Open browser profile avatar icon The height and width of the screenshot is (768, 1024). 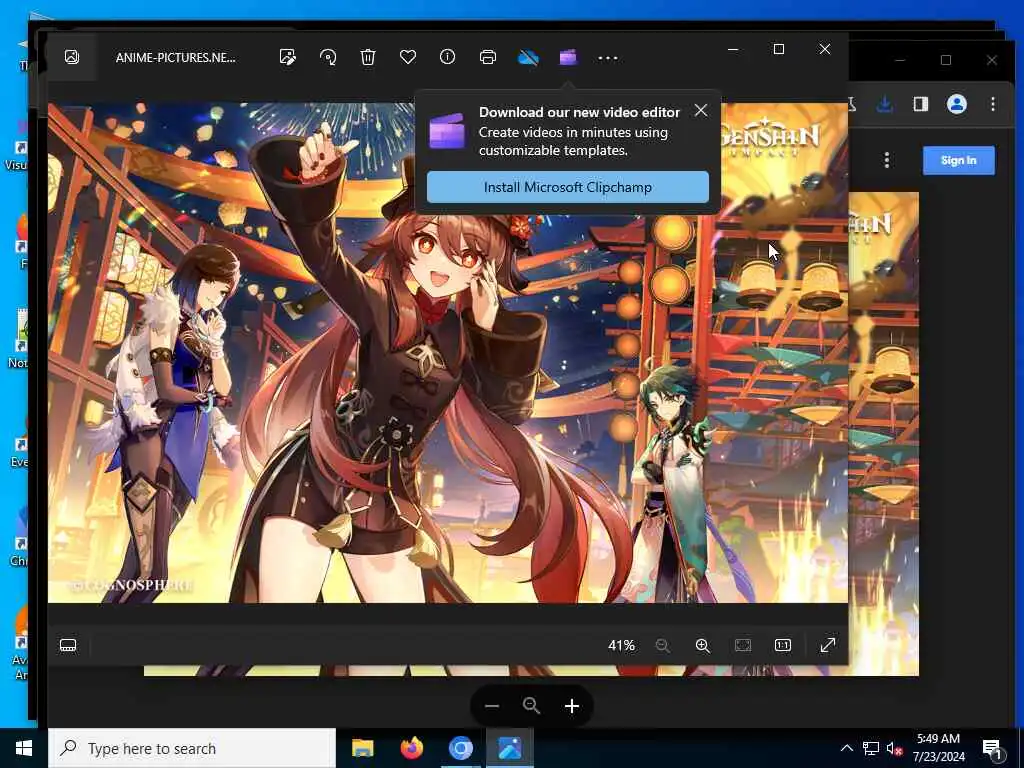coord(957,104)
